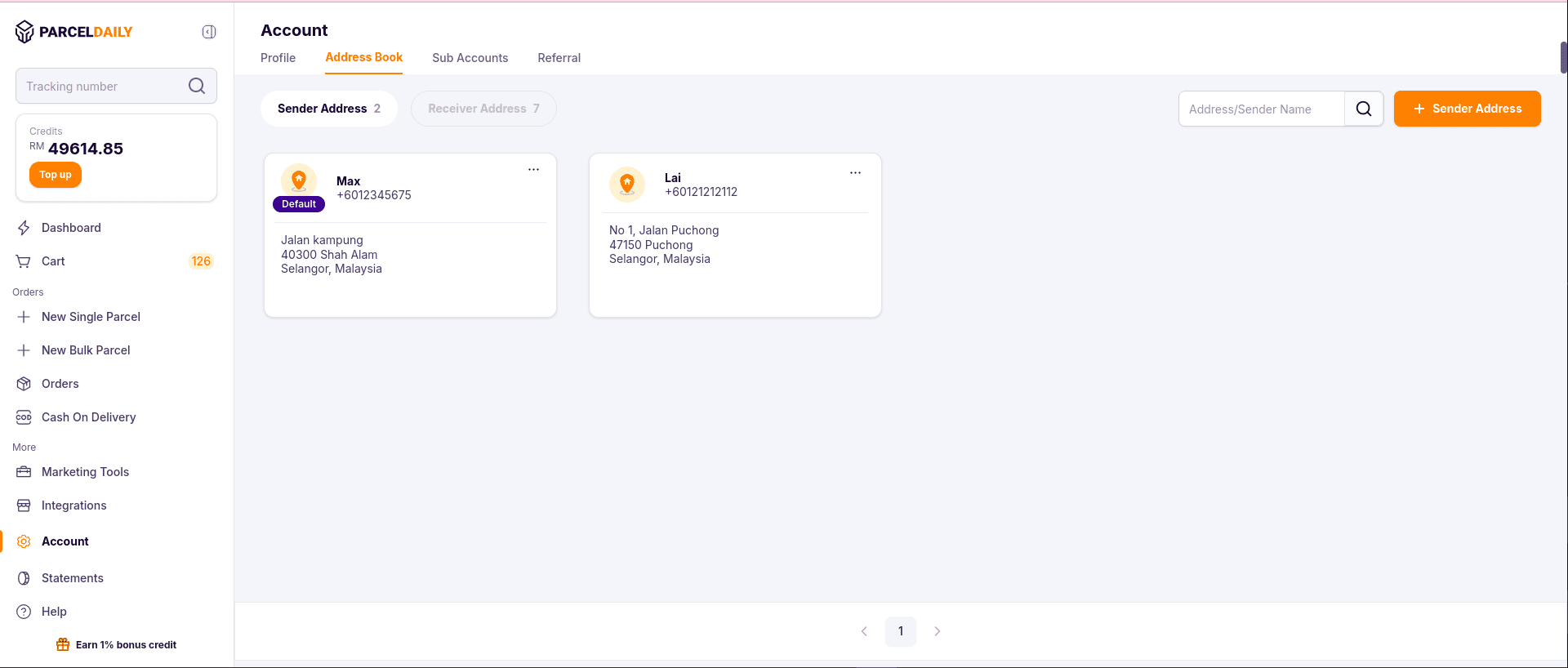
Task: Click Earn 1% bonus credit link
Action: click(x=126, y=645)
